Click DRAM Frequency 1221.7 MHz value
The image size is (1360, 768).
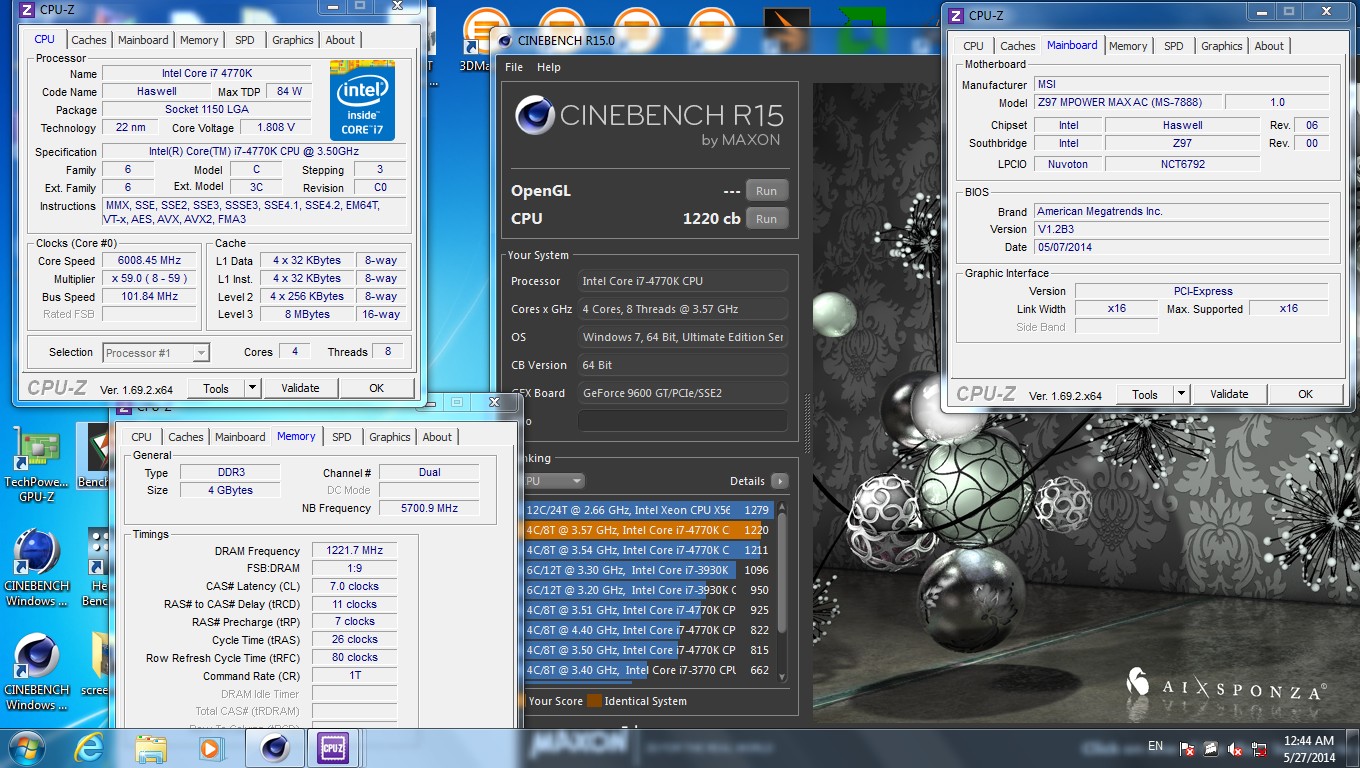pos(354,550)
